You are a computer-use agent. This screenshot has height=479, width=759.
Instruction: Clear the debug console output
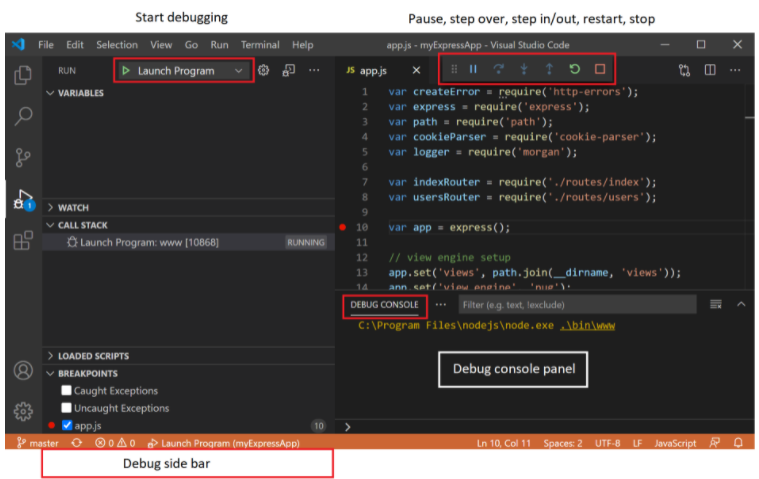(x=715, y=304)
